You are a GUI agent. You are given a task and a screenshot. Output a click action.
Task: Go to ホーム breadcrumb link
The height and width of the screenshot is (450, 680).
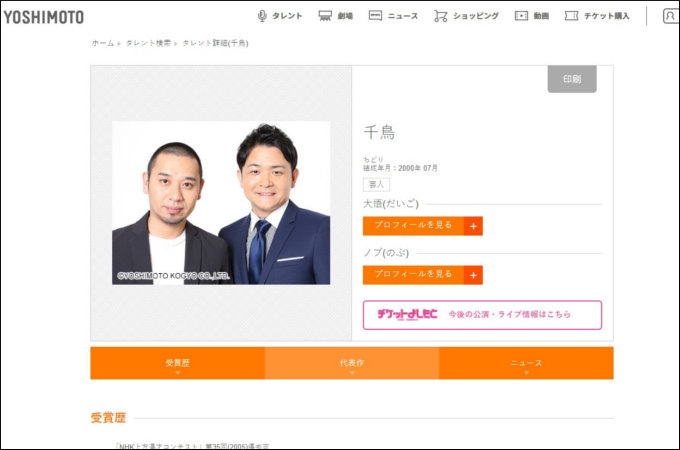[103, 43]
